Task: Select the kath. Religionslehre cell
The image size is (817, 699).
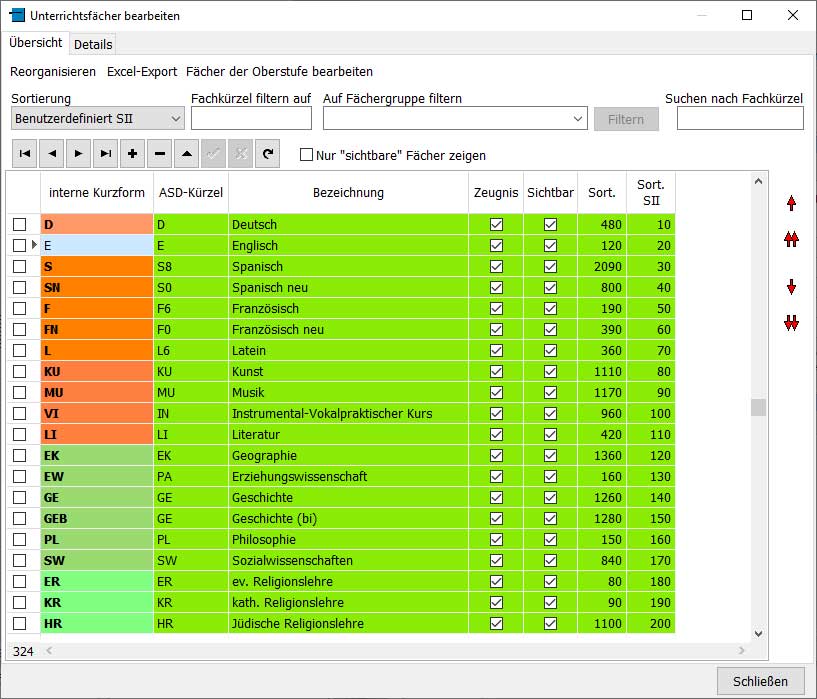Action: coord(348,603)
